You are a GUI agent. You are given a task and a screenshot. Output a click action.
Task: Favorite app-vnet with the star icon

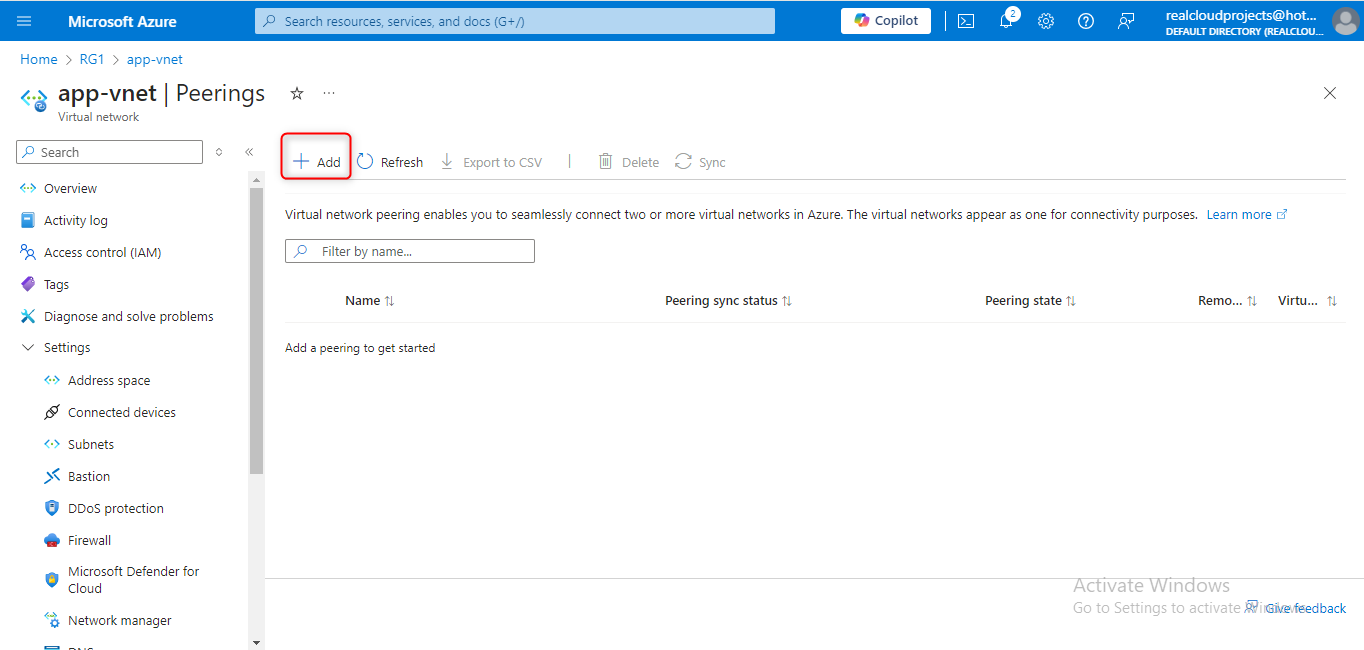click(x=296, y=93)
